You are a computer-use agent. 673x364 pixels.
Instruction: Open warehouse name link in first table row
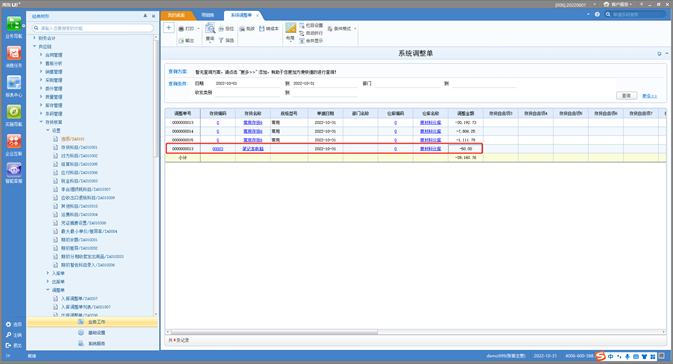(430, 123)
